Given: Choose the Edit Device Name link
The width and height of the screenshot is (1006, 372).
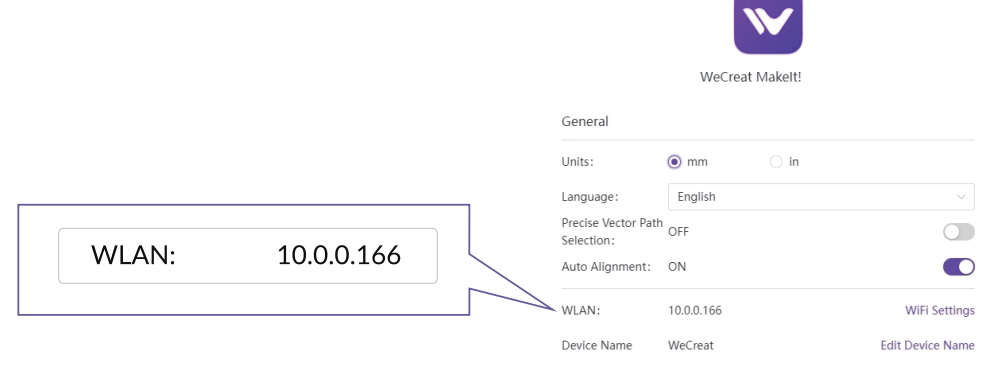Looking at the screenshot, I should tap(928, 345).
